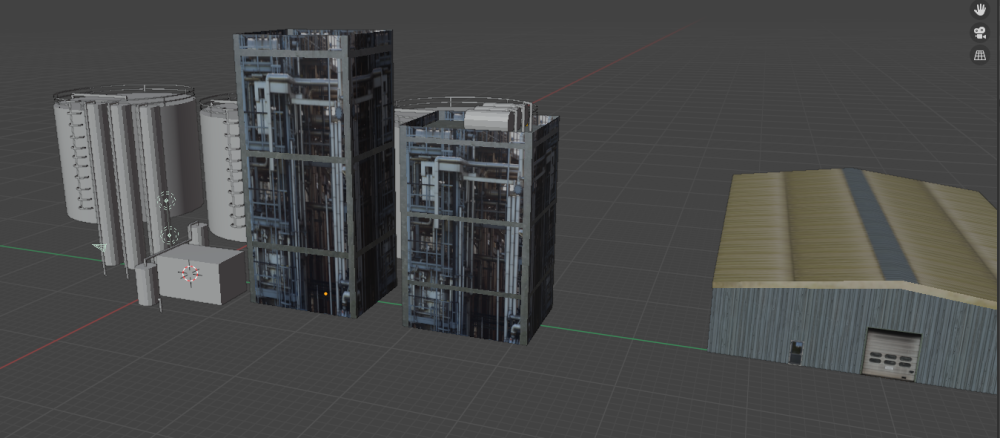Click the white rooftop unit on shorter tower
1000x438 pixels.
[490, 119]
